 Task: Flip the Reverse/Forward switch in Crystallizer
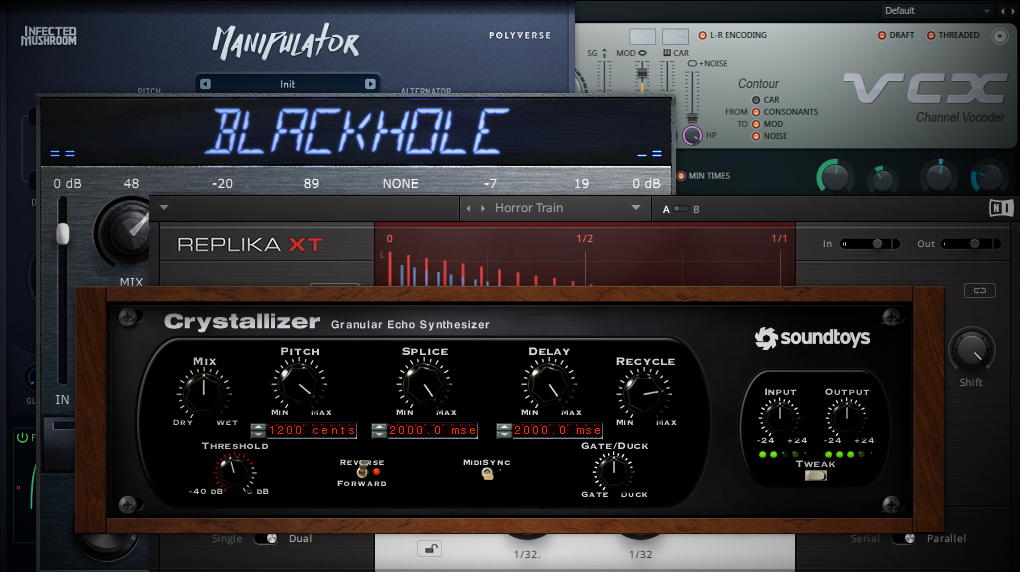tap(362, 470)
